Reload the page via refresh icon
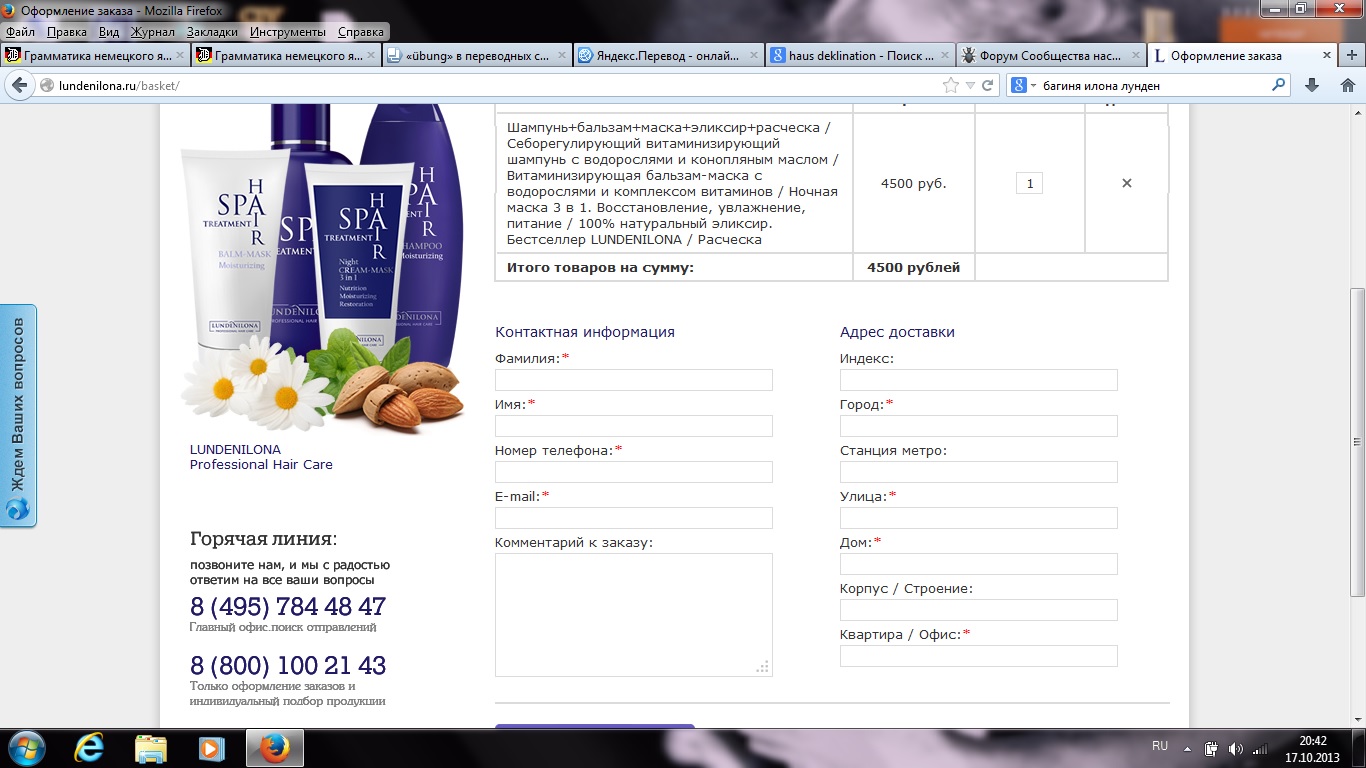The image size is (1366, 768). coord(987,86)
